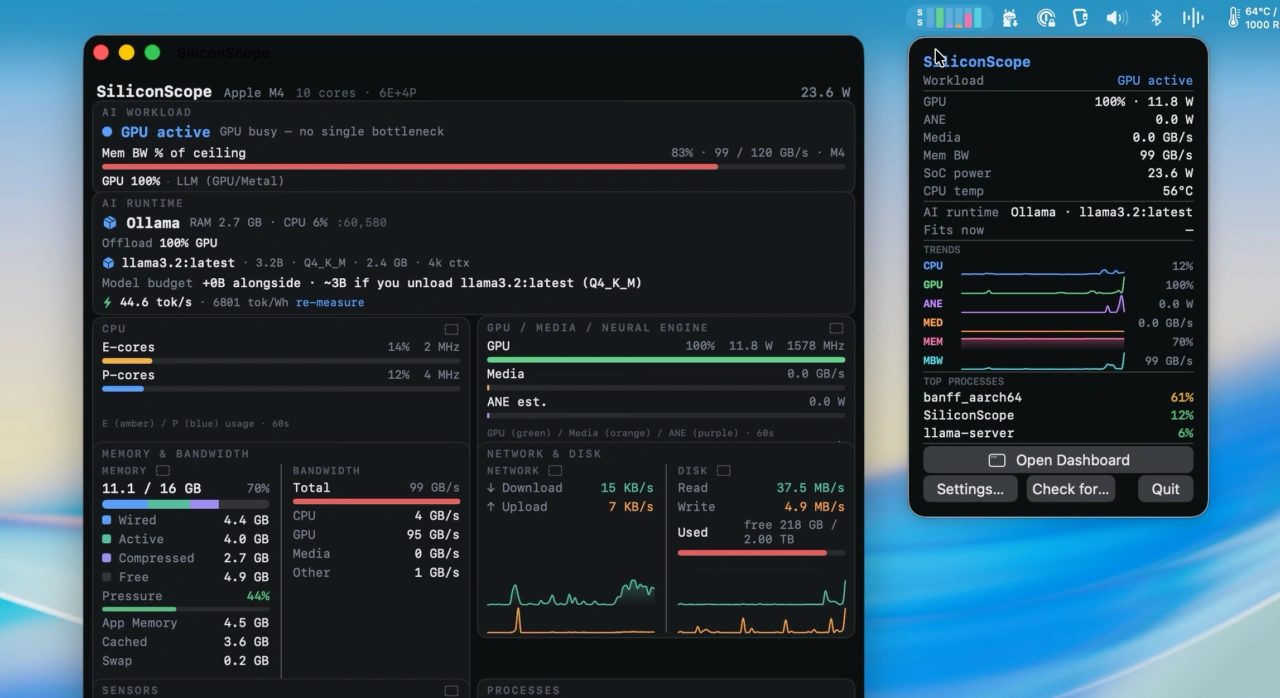Click the cube icon beside llama3.2:latest
This screenshot has height=698, width=1280.
[108, 263]
